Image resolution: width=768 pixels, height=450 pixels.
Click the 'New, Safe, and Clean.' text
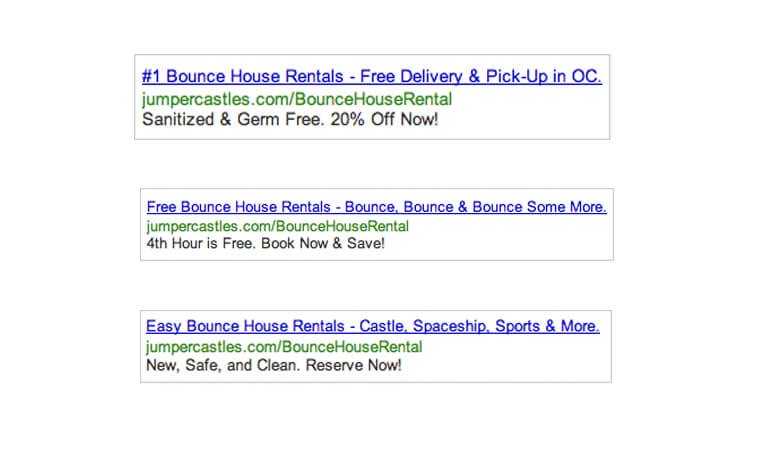point(223,365)
